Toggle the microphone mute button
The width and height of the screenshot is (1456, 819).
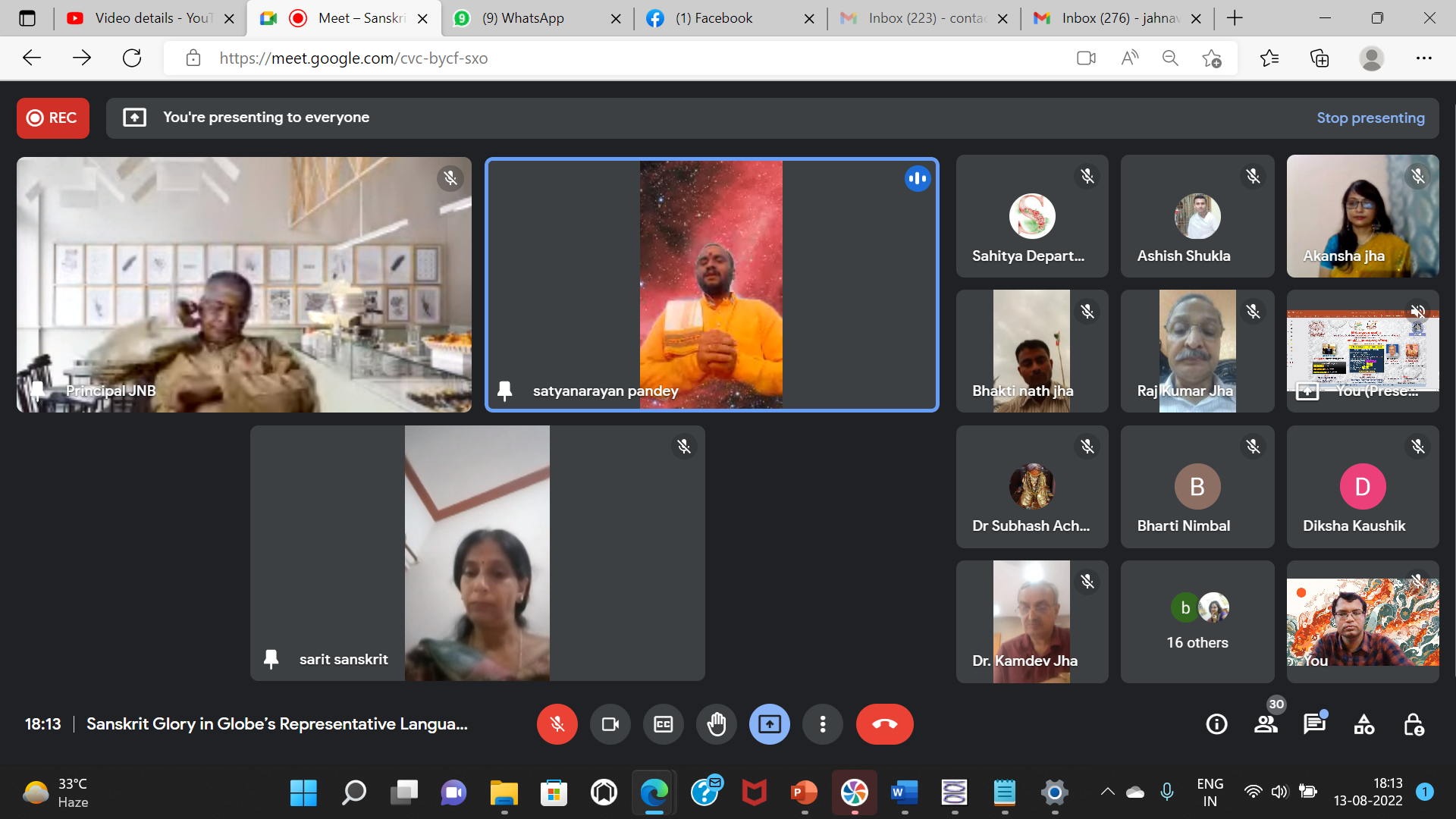(x=557, y=724)
